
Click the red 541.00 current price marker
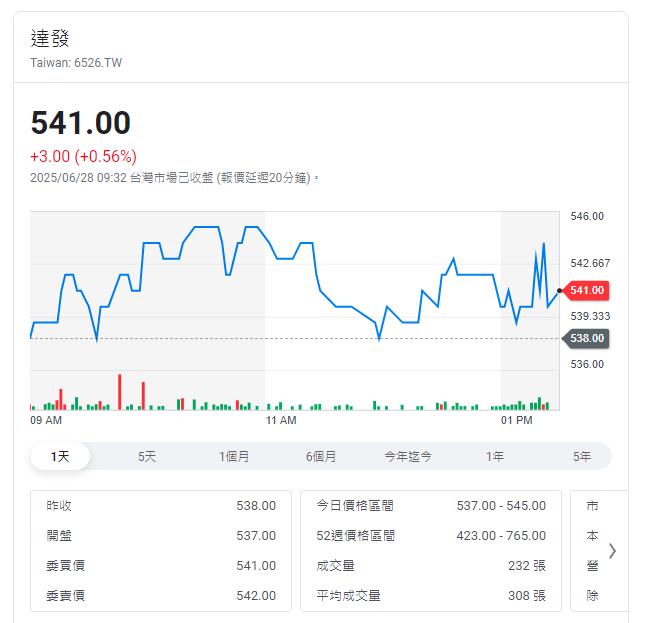(x=586, y=290)
